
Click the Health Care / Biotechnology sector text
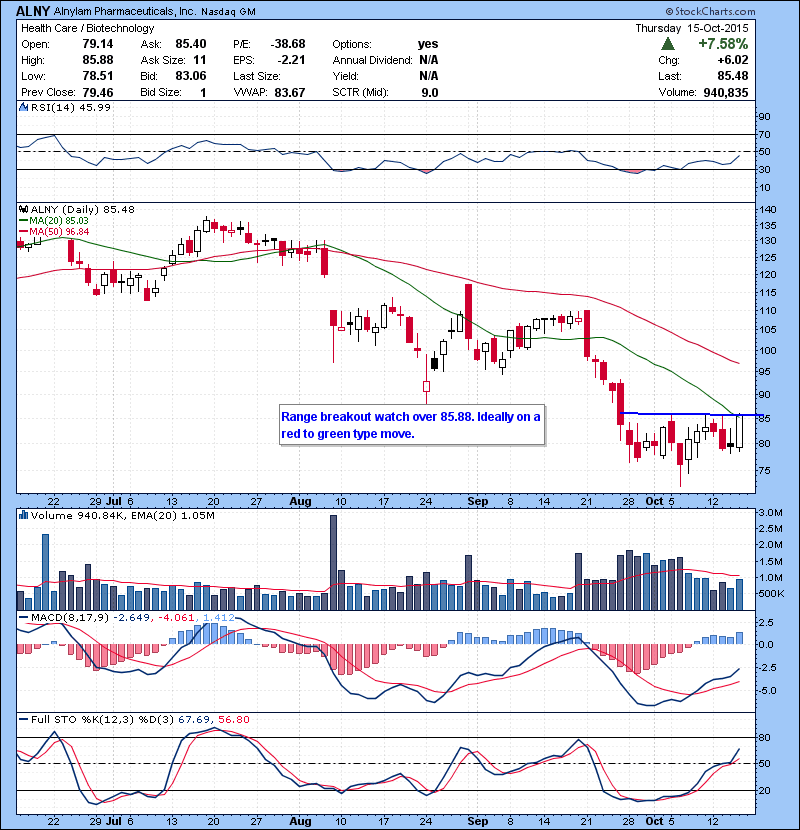coord(87,28)
